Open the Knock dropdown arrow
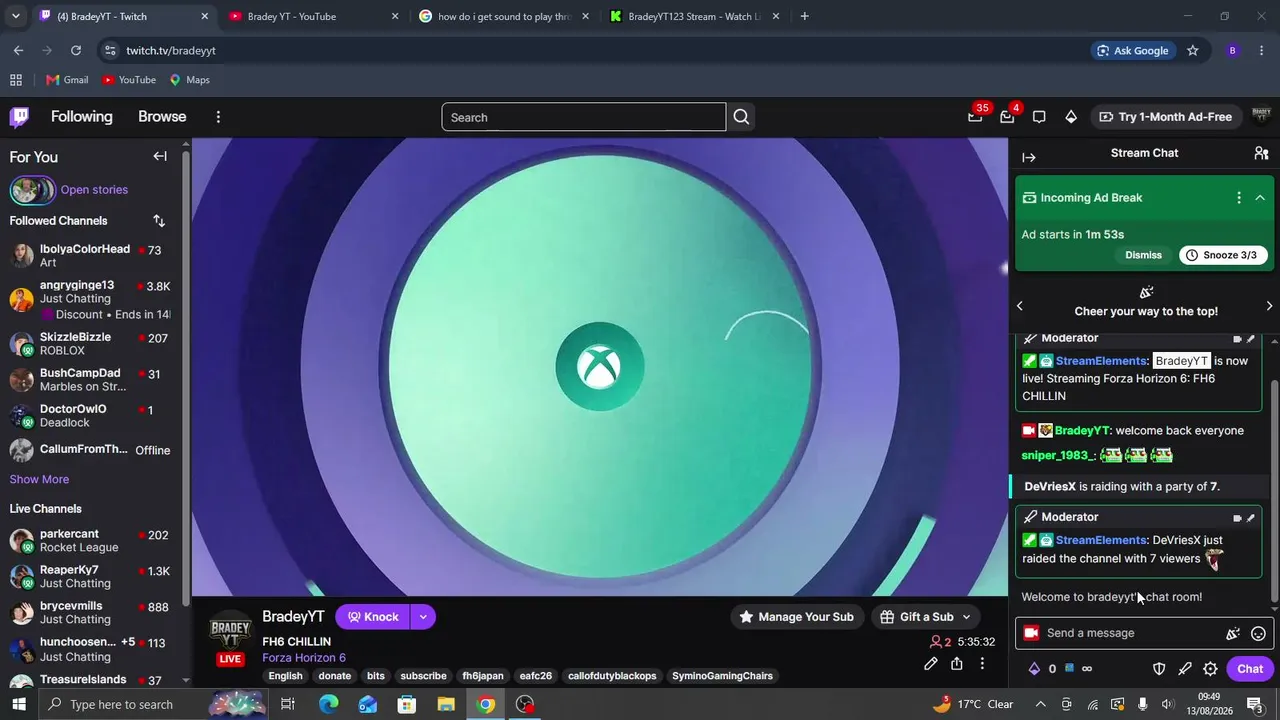The width and height of the screenshot is (1280, 720). pyautogui.click(x=423, y=617)
